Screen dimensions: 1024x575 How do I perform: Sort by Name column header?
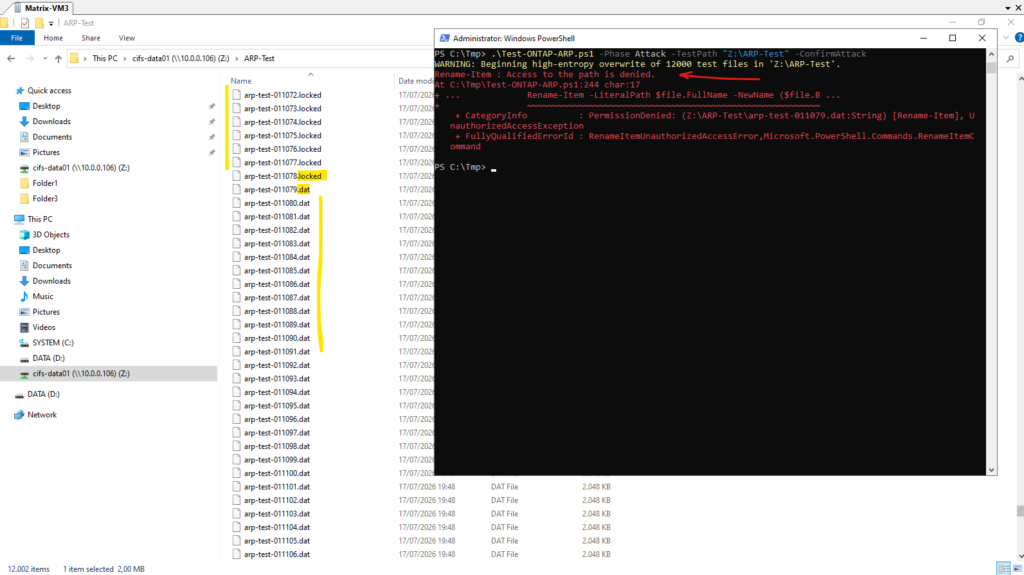(241, 81)
